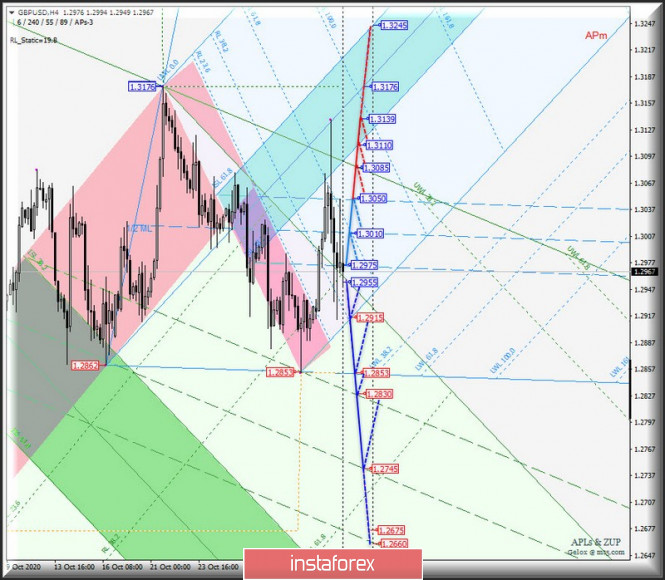Image resolution: width=665 pixels, height=580 pixels.
Task: Click the 1.3097 value on the price axis
Action: click(645, 156)
